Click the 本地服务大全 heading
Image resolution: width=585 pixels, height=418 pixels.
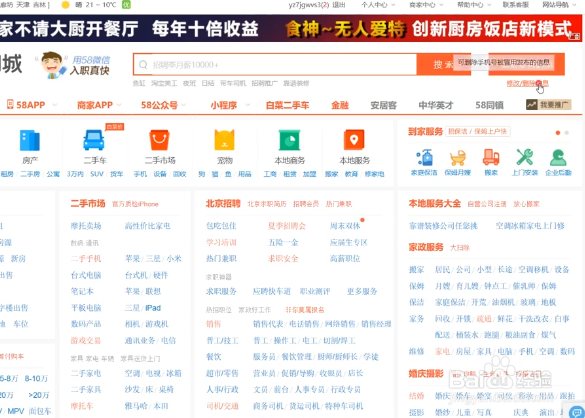[x=435, y=204]
